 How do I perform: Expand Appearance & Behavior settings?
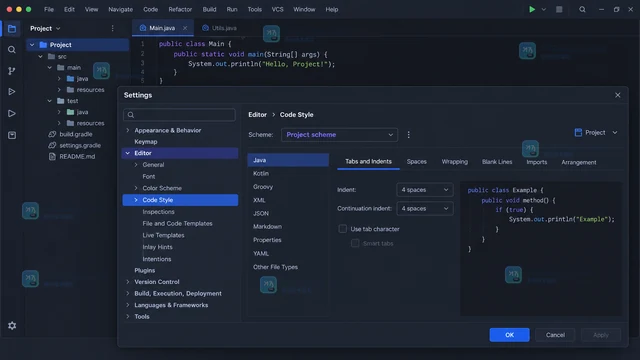pos(128,130)
